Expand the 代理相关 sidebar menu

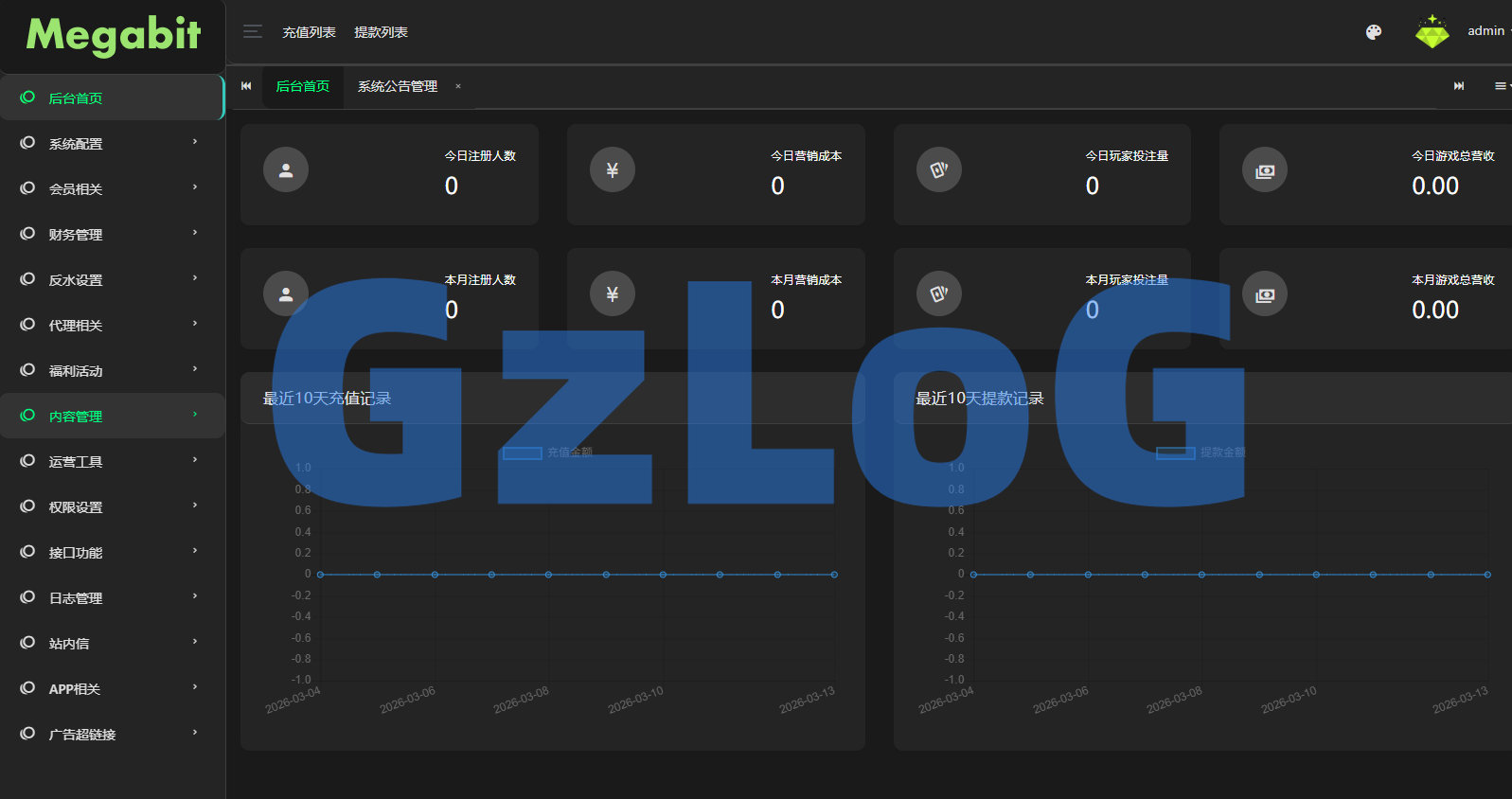112,326
